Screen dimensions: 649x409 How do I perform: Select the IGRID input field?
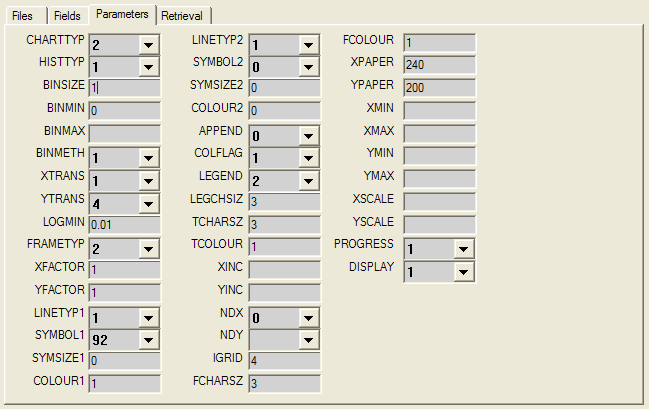pos(284,360)
